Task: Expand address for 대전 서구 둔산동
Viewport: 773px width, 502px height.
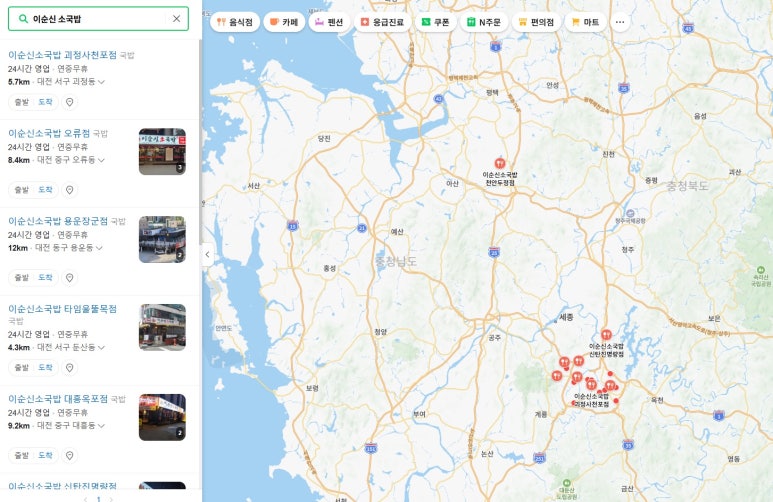Action: click(102, 348)
